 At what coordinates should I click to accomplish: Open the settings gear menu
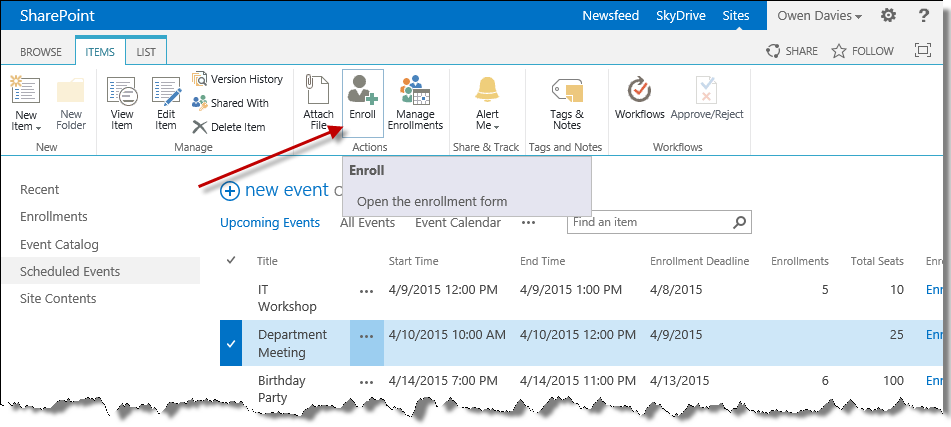888,15
